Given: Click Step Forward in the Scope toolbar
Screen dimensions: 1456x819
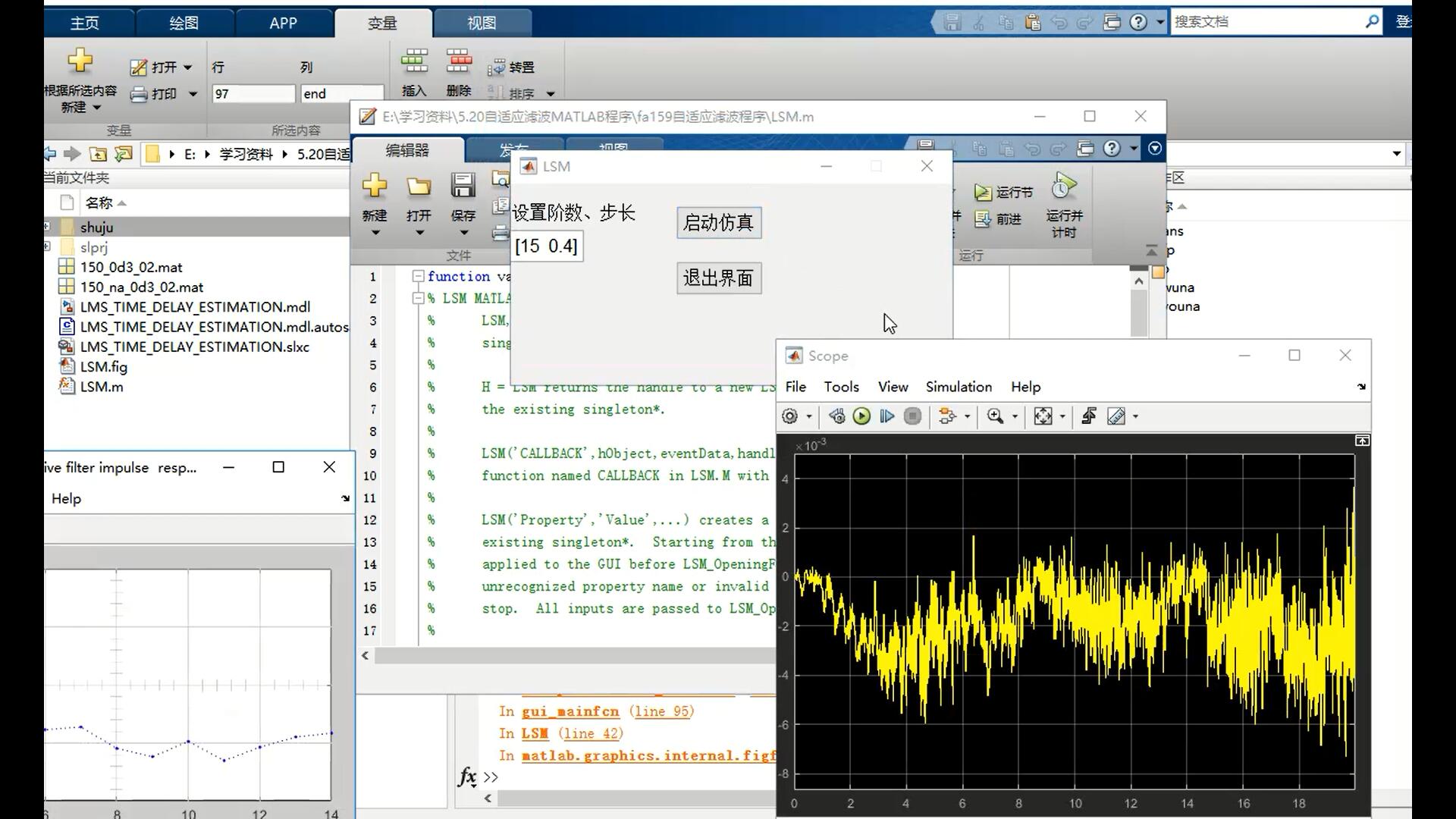Looking at the screenshot, I should (886, 416).
